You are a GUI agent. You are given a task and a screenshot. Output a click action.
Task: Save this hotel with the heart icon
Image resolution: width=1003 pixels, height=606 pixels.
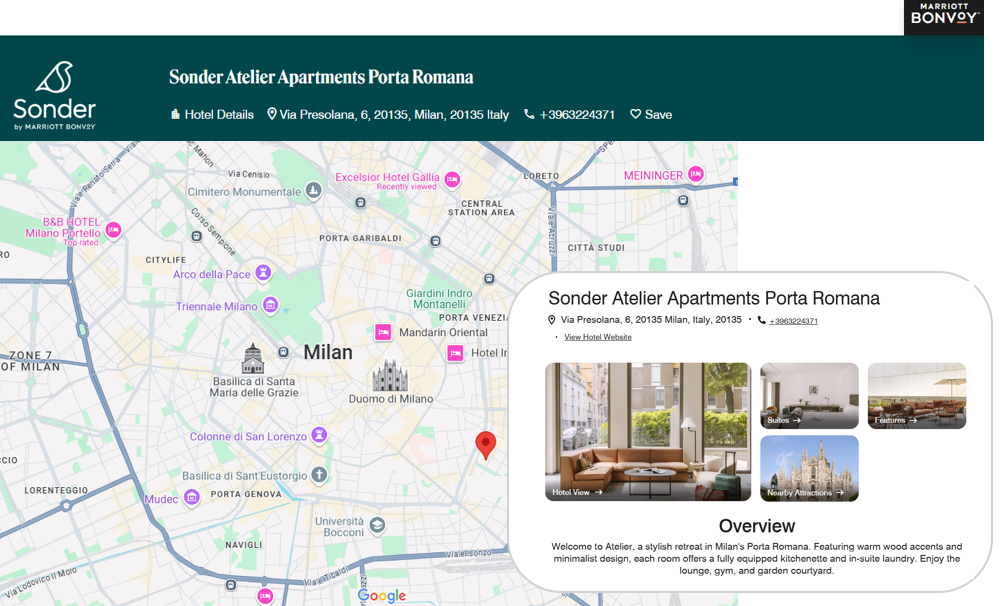(x=635, y=114)
